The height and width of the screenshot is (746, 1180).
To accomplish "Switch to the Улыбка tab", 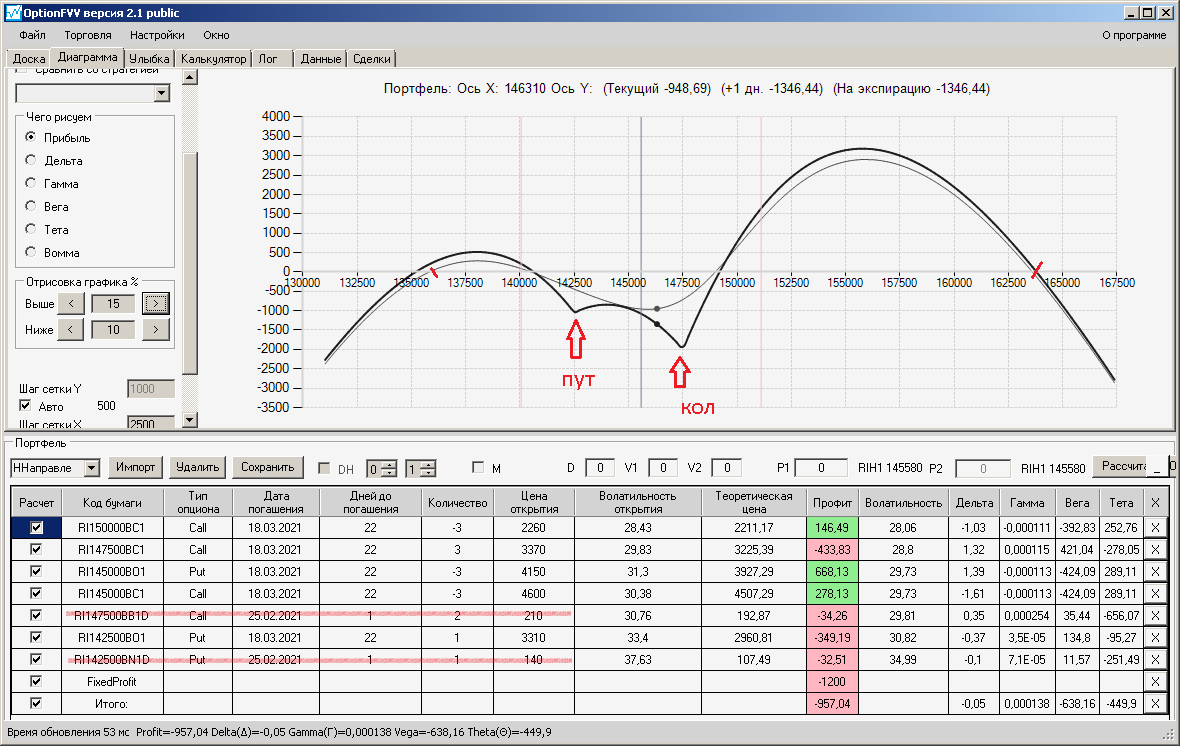I will coord(149,59).
